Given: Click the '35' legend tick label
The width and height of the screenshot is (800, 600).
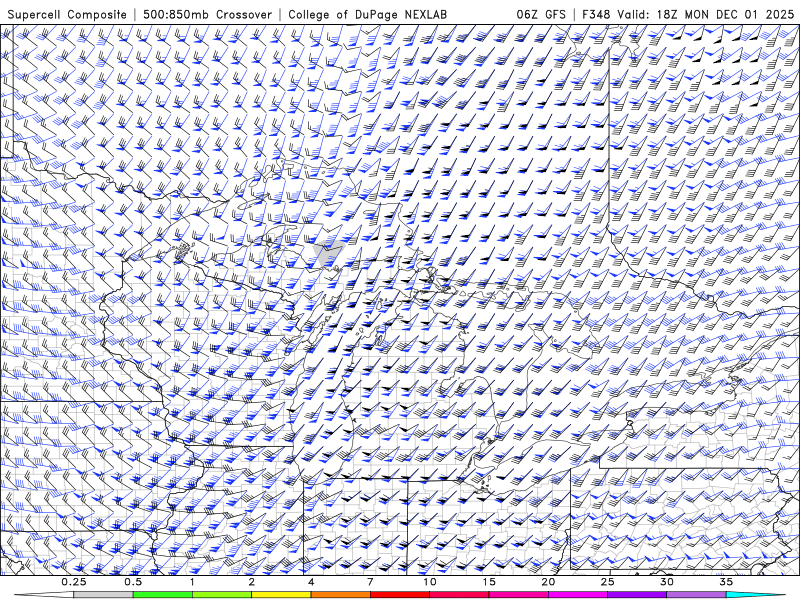Looking at the screenshot, I should coord(726,582).
